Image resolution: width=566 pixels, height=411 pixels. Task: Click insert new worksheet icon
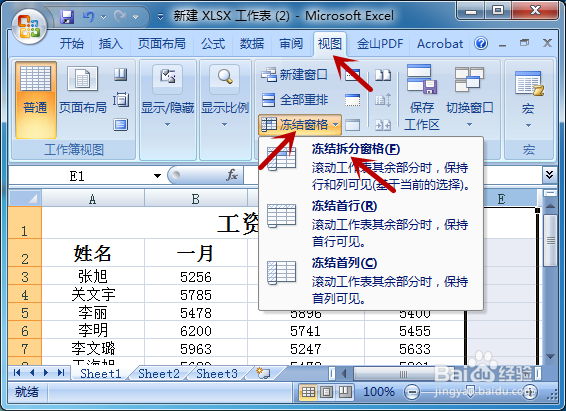click(264, 373)
